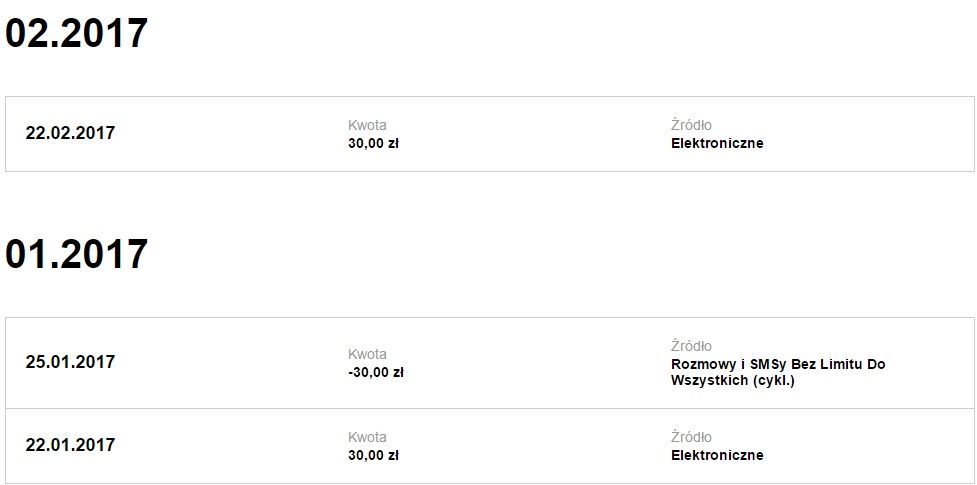Select the 22.02.2017 transaction date
Image resolution: width=977 pixels, height=485 pixels.
pyautogui.click(x=70, y=133)
